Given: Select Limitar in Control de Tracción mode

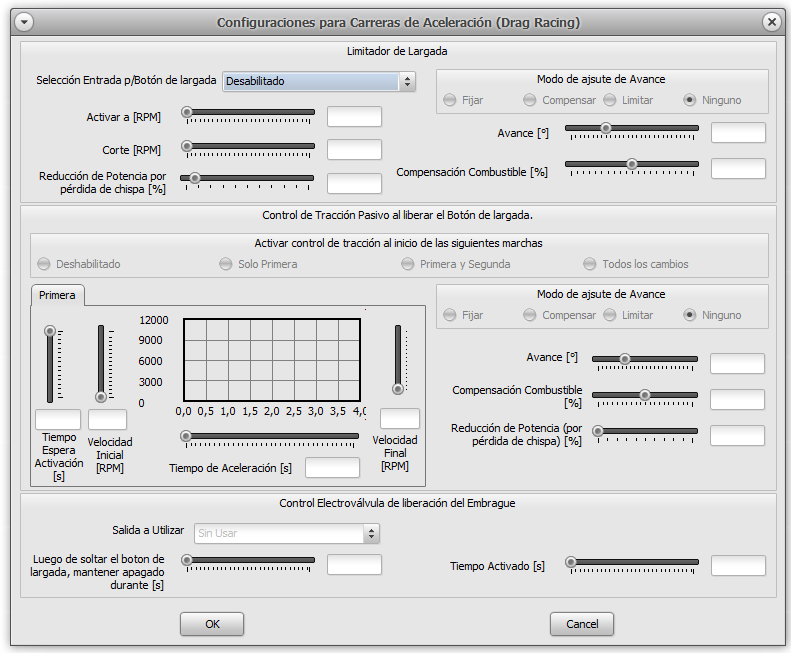Looking at the screenshot, I should (x=628, y=315).
